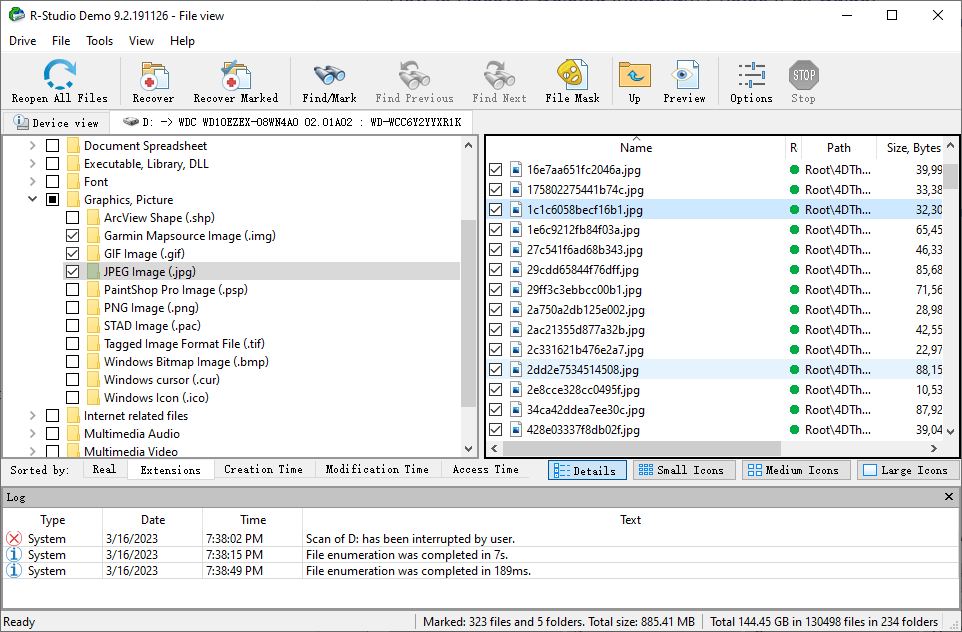
Task: Sort by Creation Time
Action: click(263, 469)
